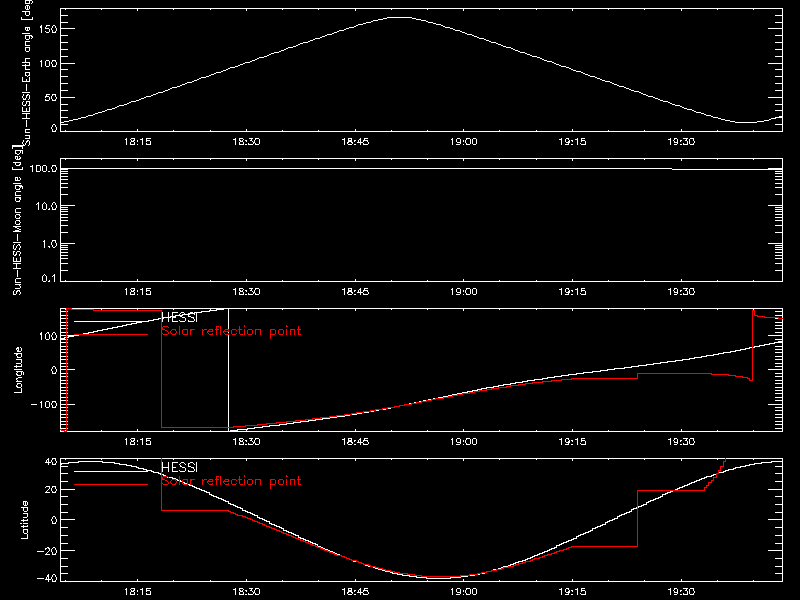
Task: Click '19:15' time label under Moon angle plot
Action: 572,292
